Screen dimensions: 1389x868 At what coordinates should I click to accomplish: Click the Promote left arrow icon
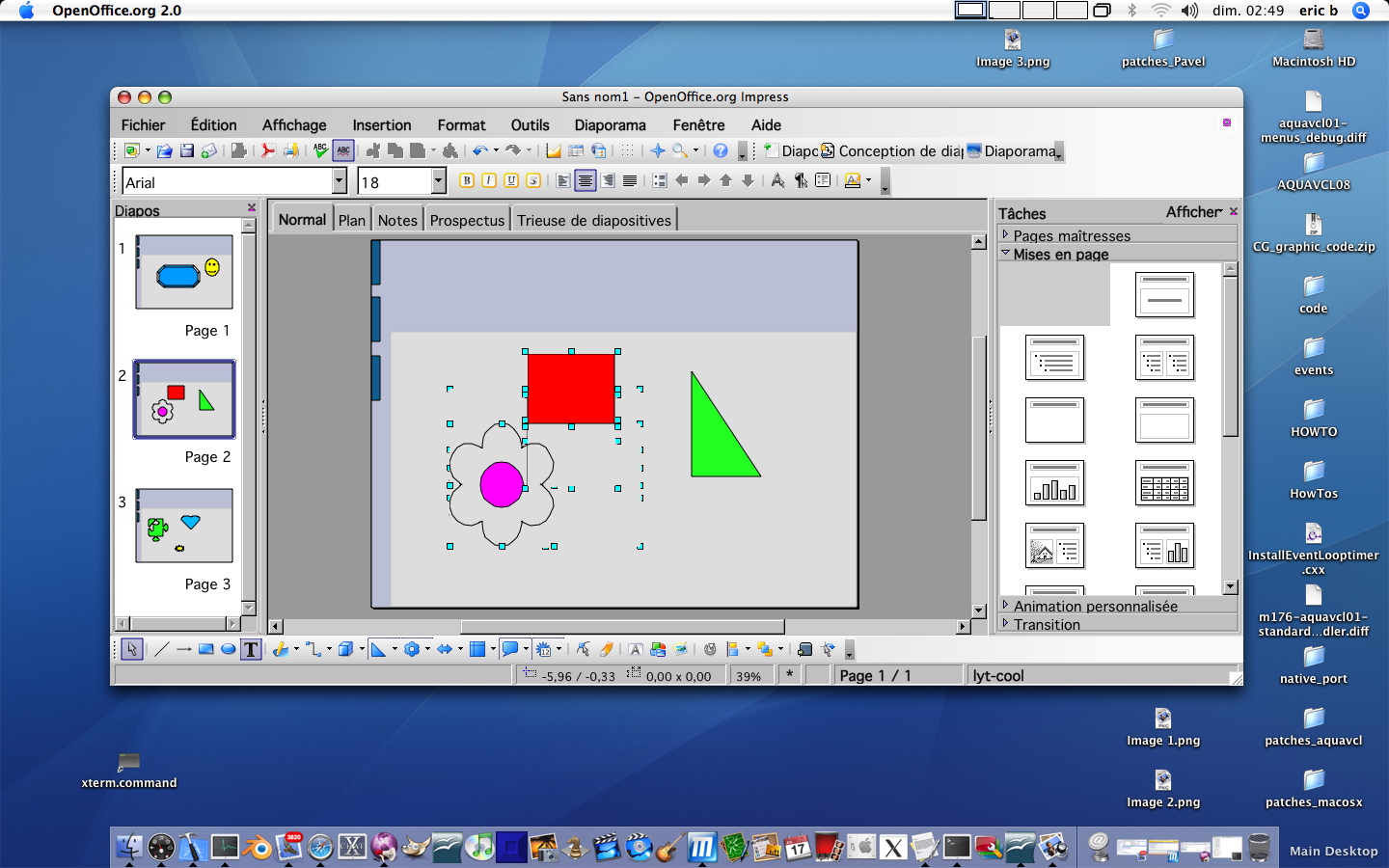pyautogui.click(x=681, y=180)
